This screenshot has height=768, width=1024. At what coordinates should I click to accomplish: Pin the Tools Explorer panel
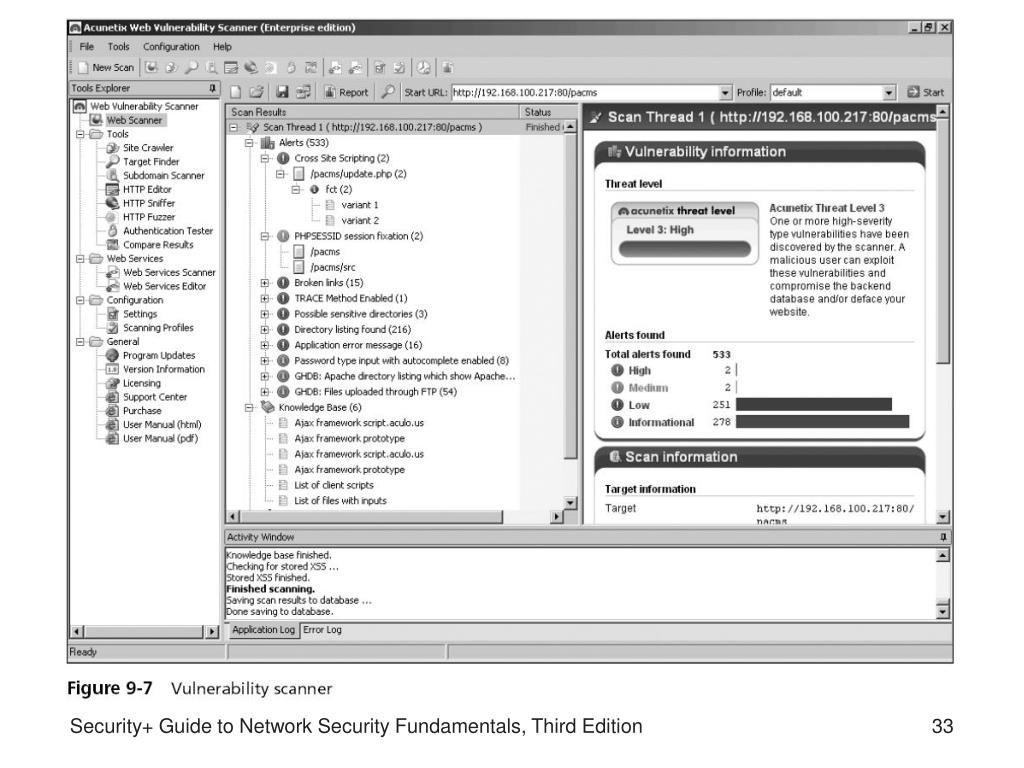211,89
